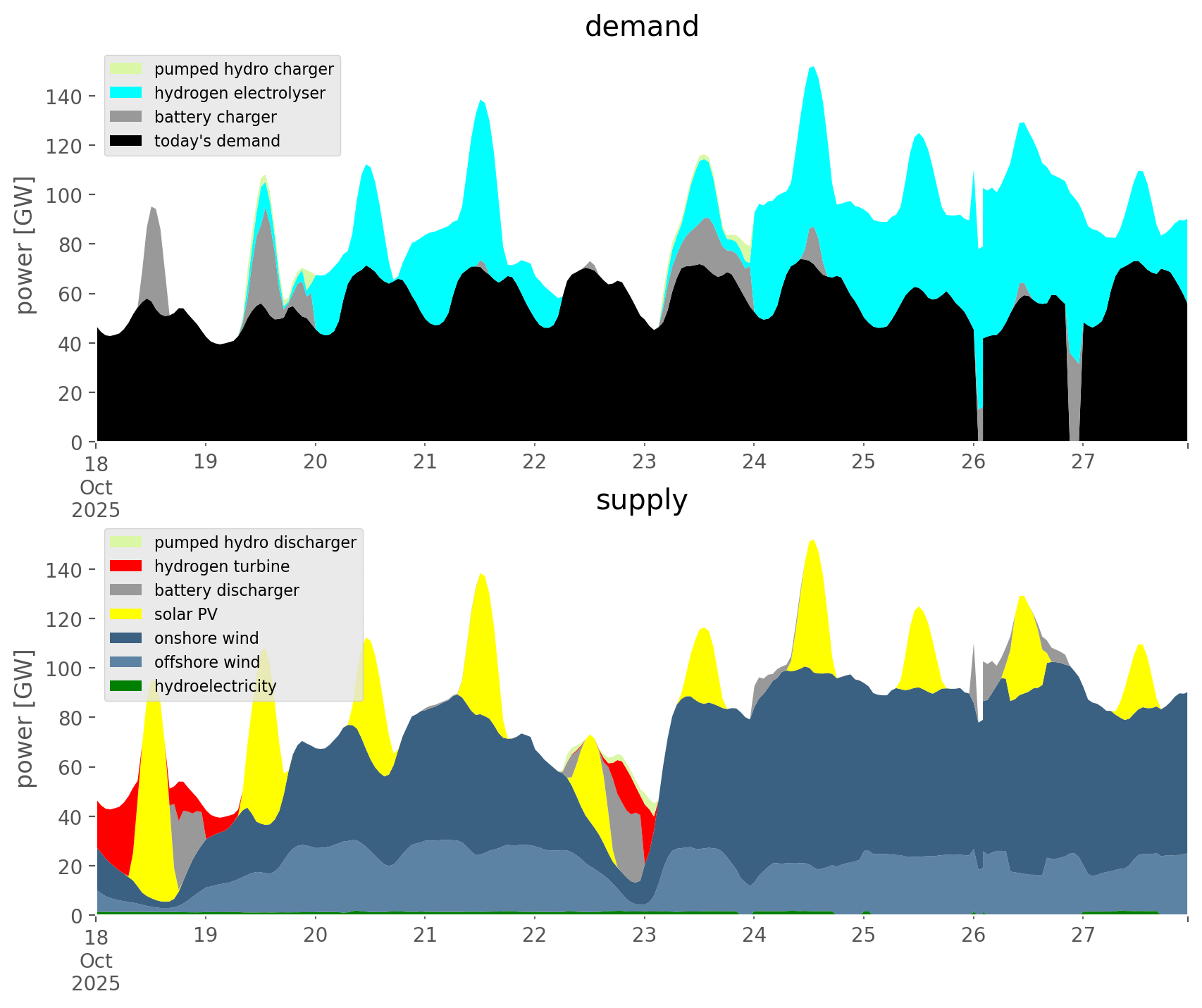1202x1008 pixels.
Task: Click the red hydrogen turbine legend swatch
Action: click(126, 566)
